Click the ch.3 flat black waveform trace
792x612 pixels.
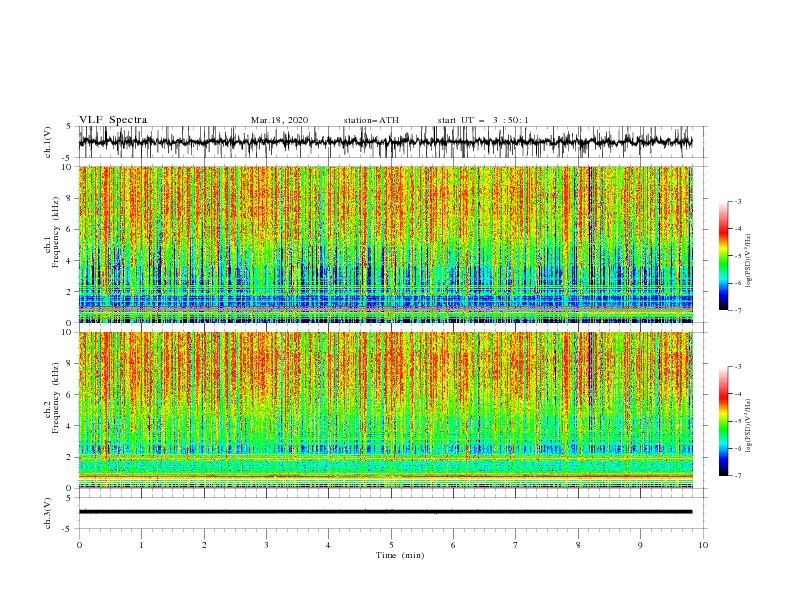point(385,512)
